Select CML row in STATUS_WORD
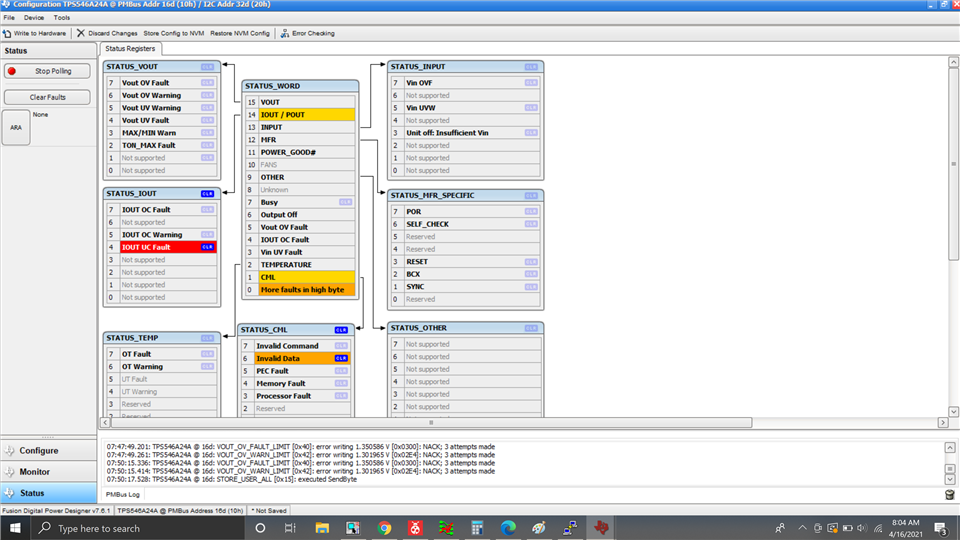Screen dimensions: 960x540 300,277
